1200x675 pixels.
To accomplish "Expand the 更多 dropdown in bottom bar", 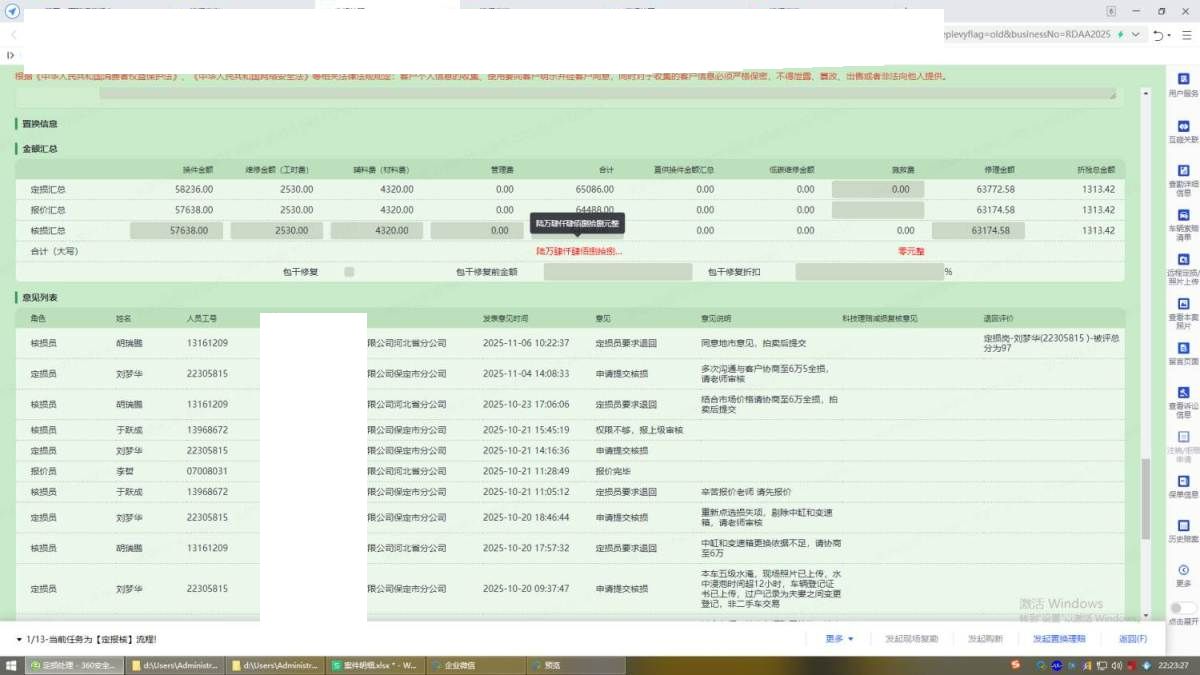I will tap(839, 639).
